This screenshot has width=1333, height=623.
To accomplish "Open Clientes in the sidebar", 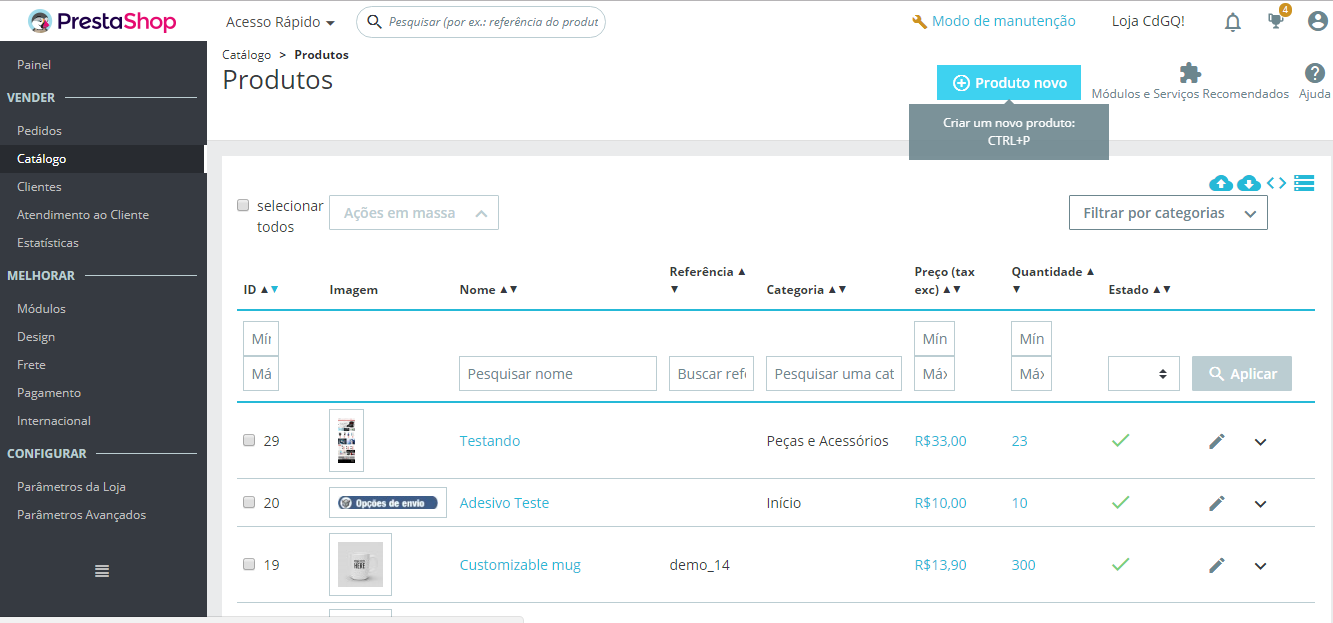I will point(39,187).
